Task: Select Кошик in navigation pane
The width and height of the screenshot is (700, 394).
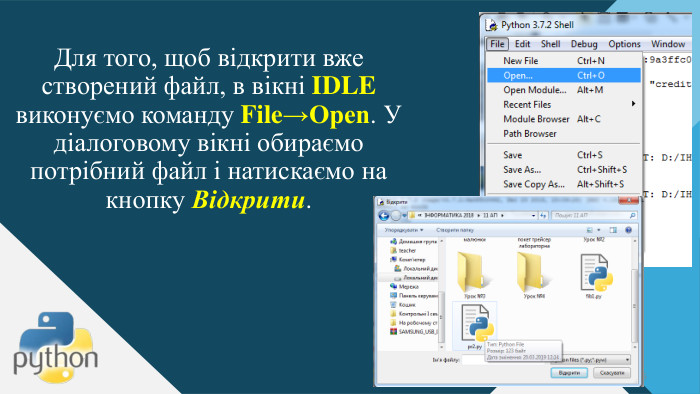Action: click(x=403, y=305)
